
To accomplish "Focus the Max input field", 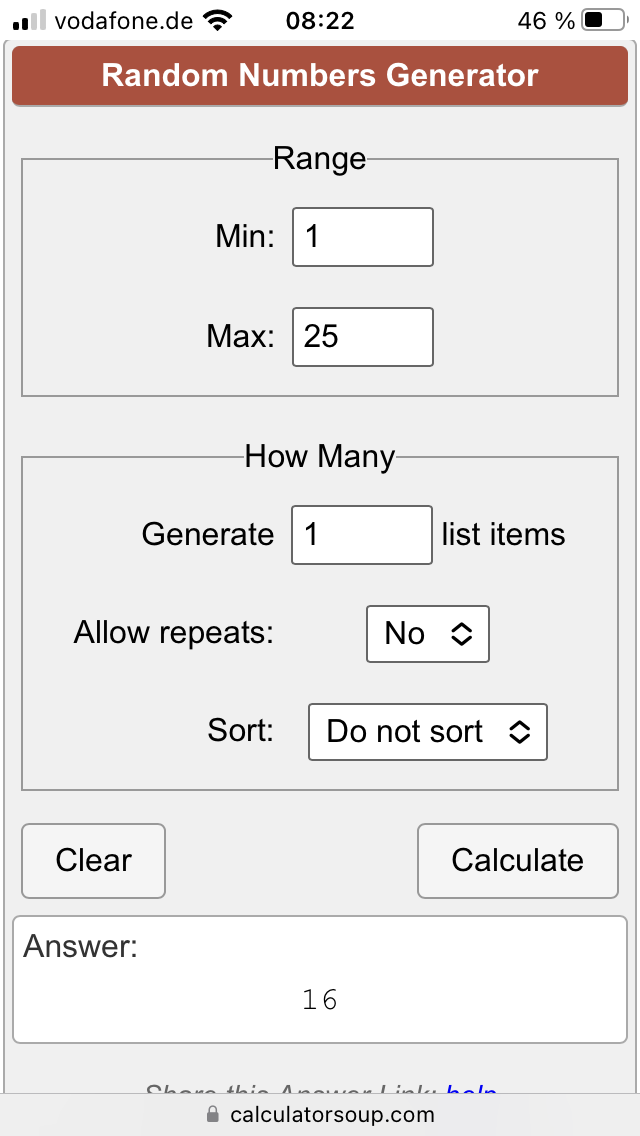I will [363, 337].
